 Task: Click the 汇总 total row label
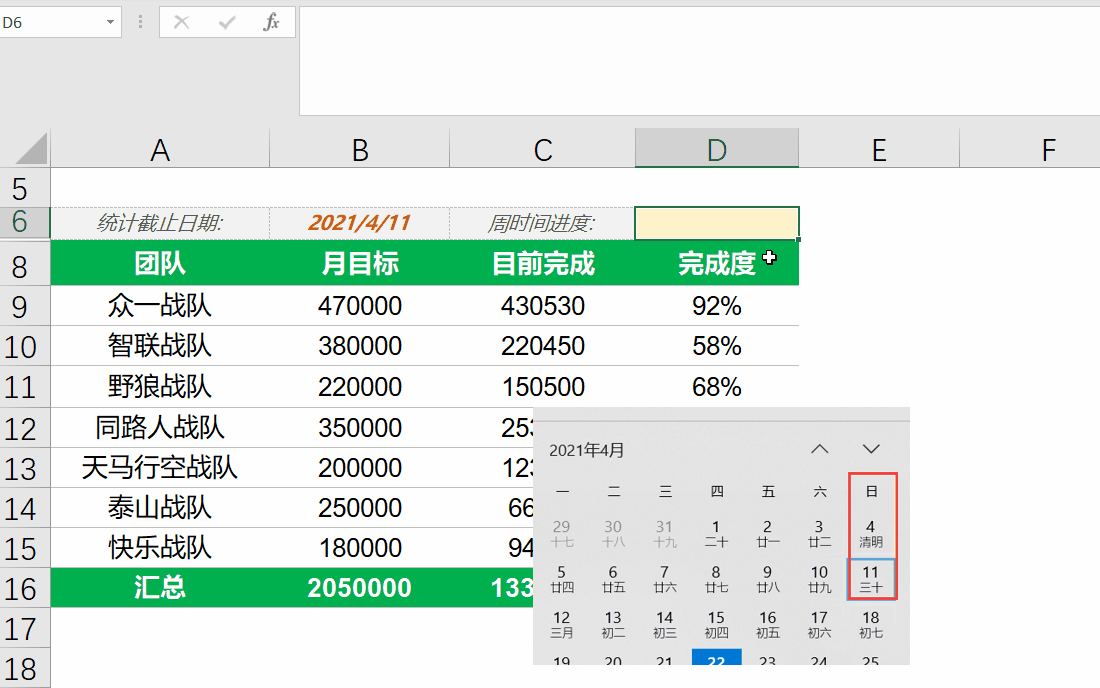coord(160,588)
